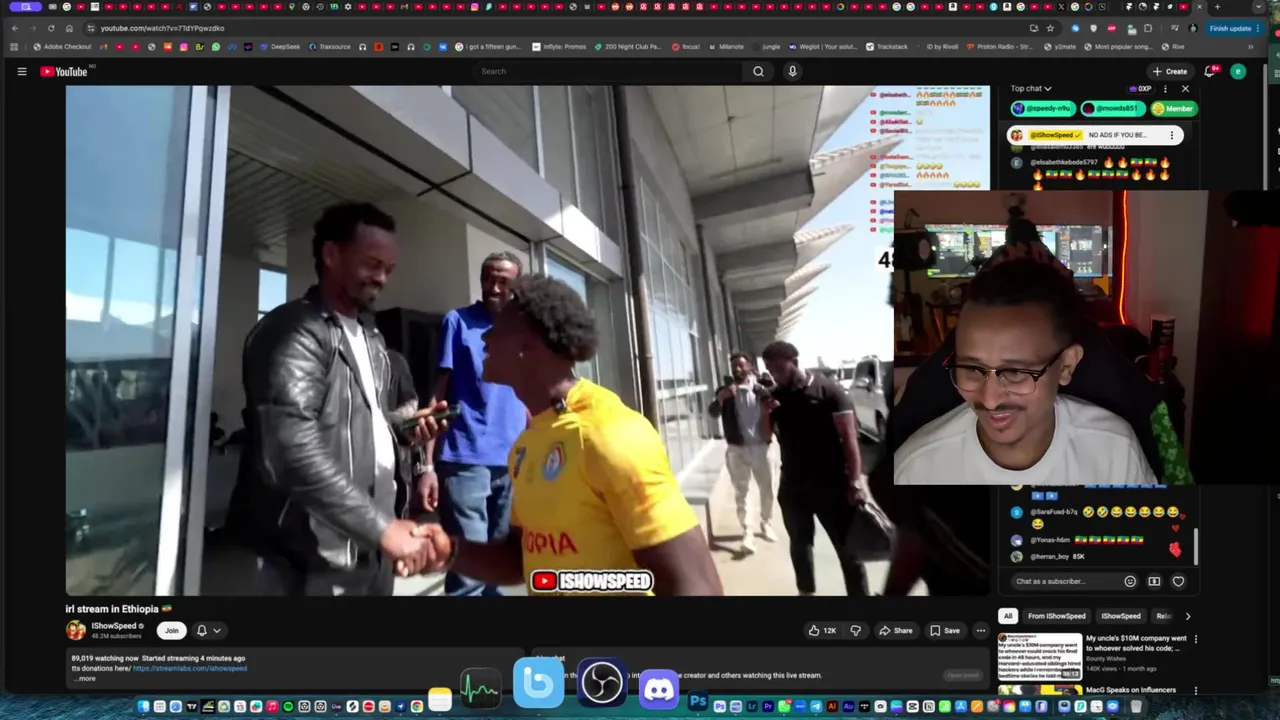Open pinned IShowSpeed message options

click(x=1172, y=135)
